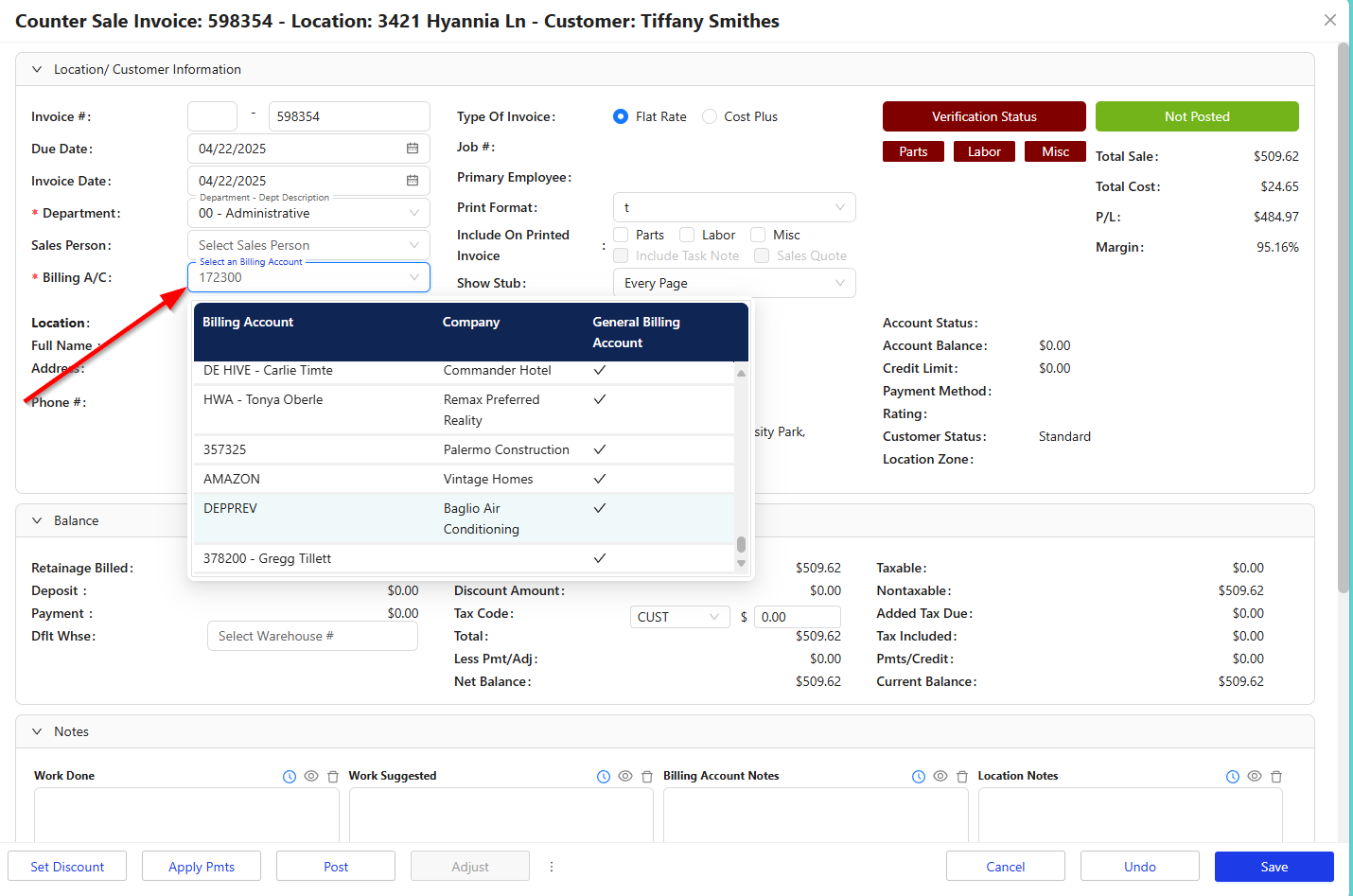Screen dimensions: 1353x896
Task: Click the billing list scroll-down arrow
Action: (741, 563)
